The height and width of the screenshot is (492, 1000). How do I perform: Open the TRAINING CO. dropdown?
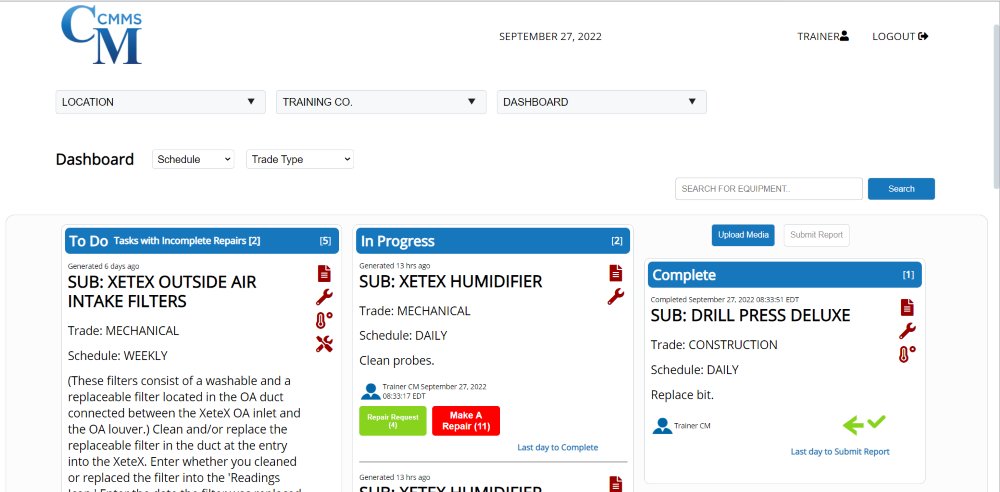[381, 102]
